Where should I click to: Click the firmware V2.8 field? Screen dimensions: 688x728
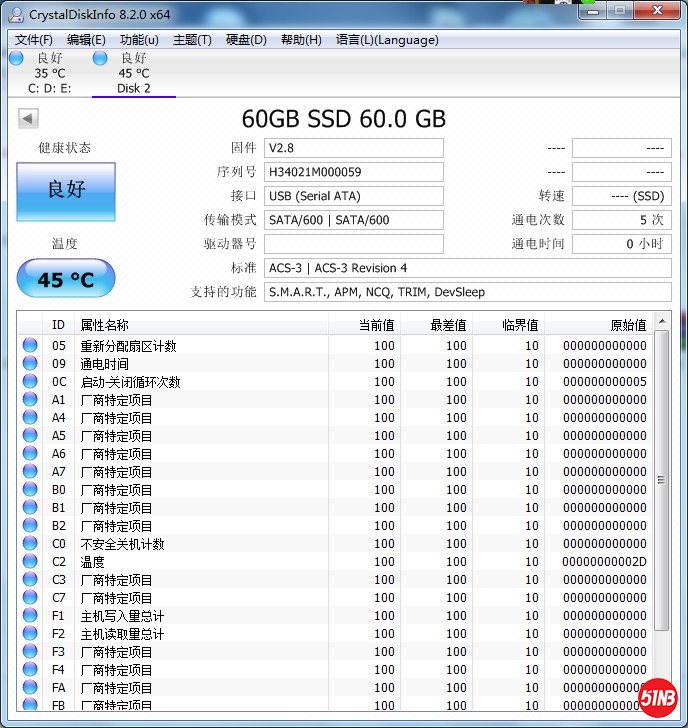354,148
